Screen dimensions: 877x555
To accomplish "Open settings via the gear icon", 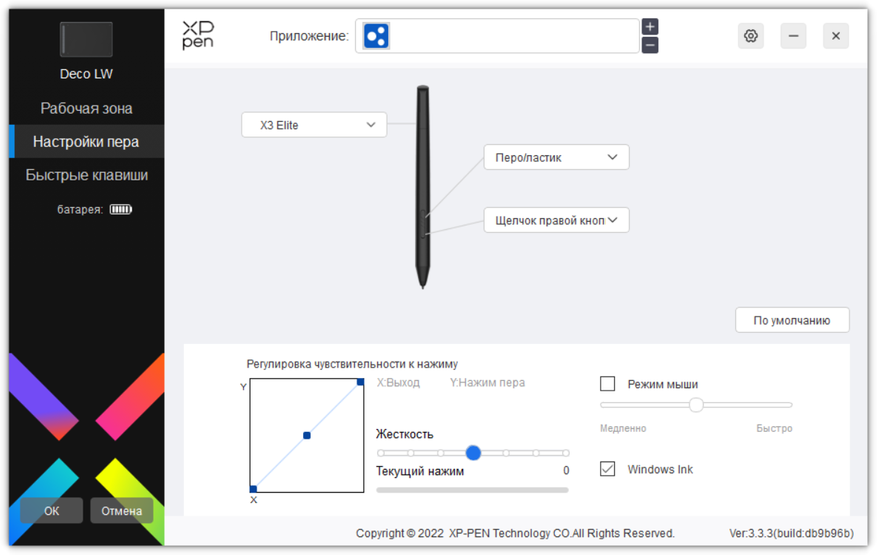I will [x=751, y=36].
